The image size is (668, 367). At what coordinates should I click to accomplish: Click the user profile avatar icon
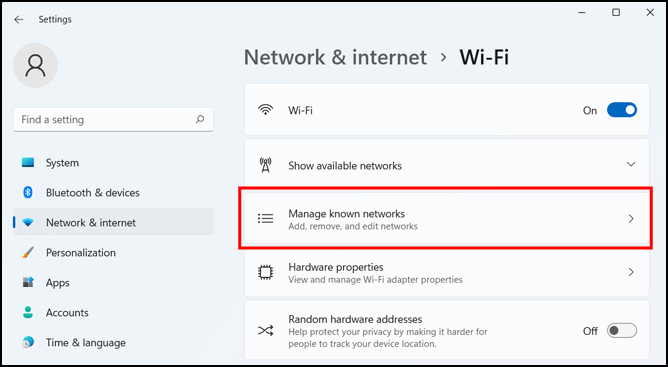click(35, 65)
